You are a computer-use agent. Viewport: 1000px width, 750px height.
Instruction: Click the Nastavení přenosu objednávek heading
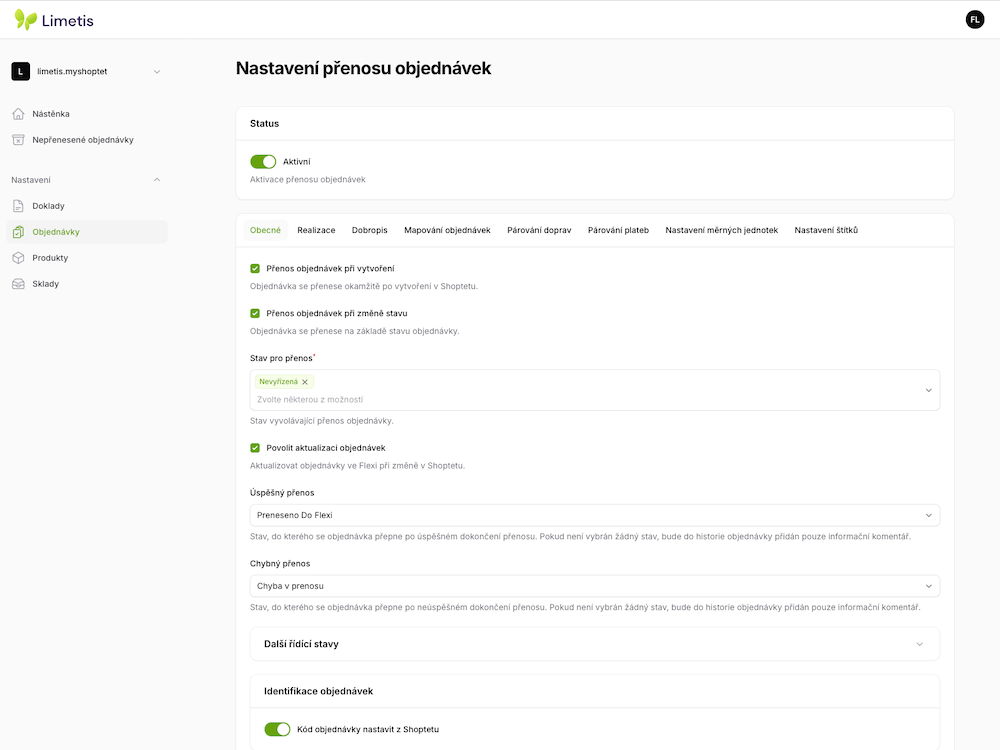tap(364, 68)
